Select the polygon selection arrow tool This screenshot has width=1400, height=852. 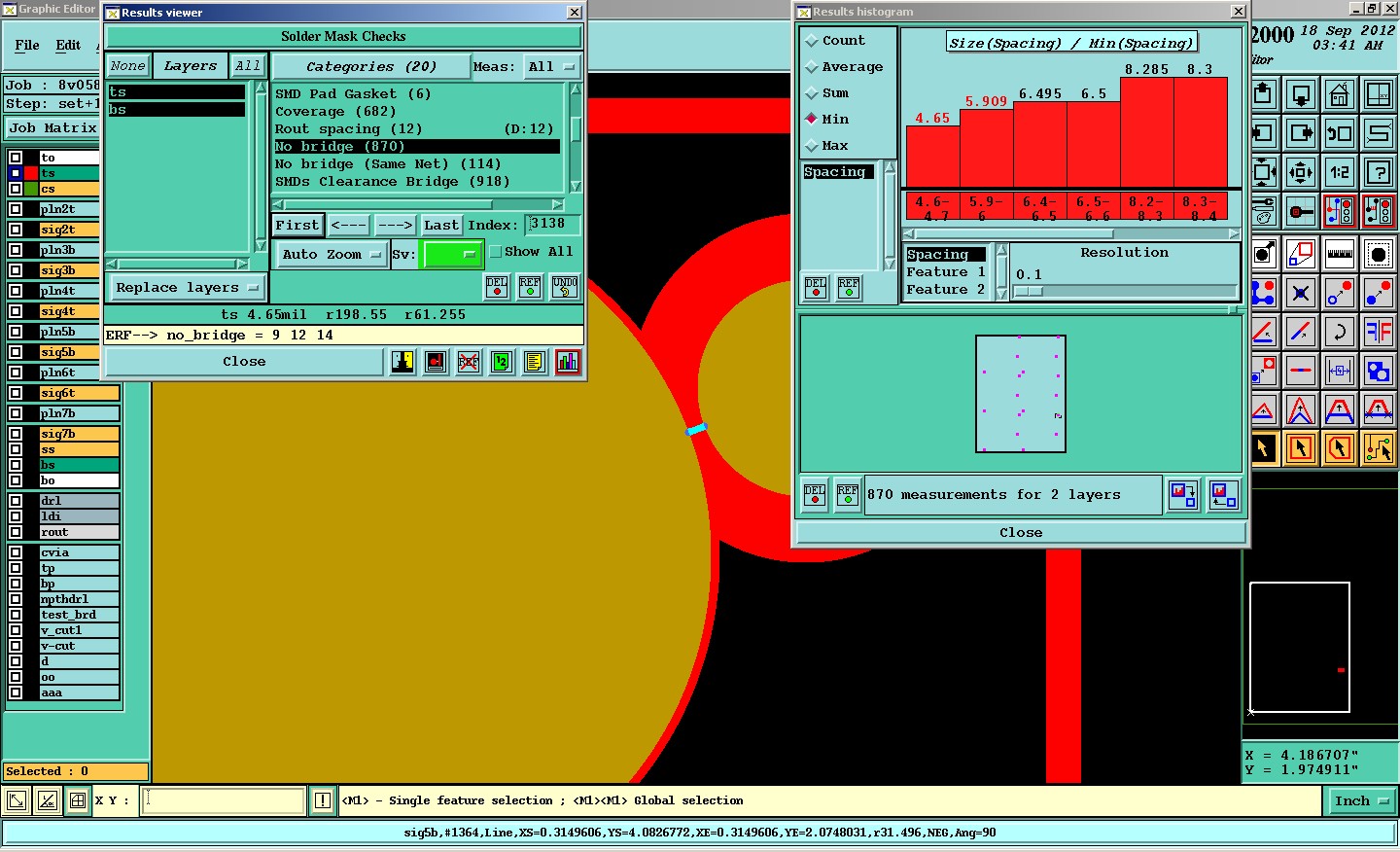tap(1339, 448)
